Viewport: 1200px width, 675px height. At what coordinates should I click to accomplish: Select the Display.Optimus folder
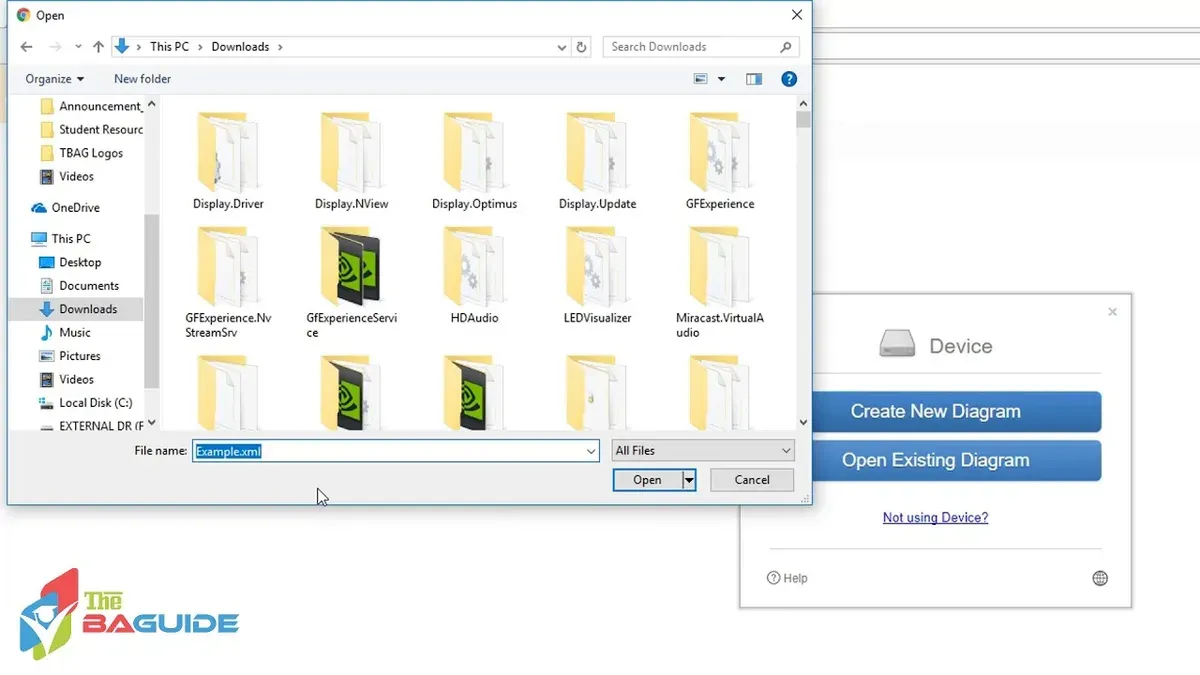point(474,160)
